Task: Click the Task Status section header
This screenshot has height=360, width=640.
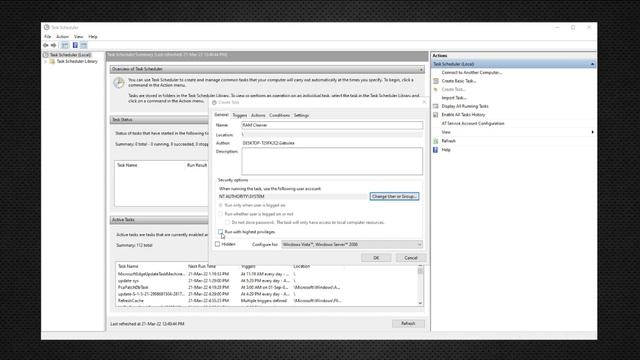Action: coord(159,120)
